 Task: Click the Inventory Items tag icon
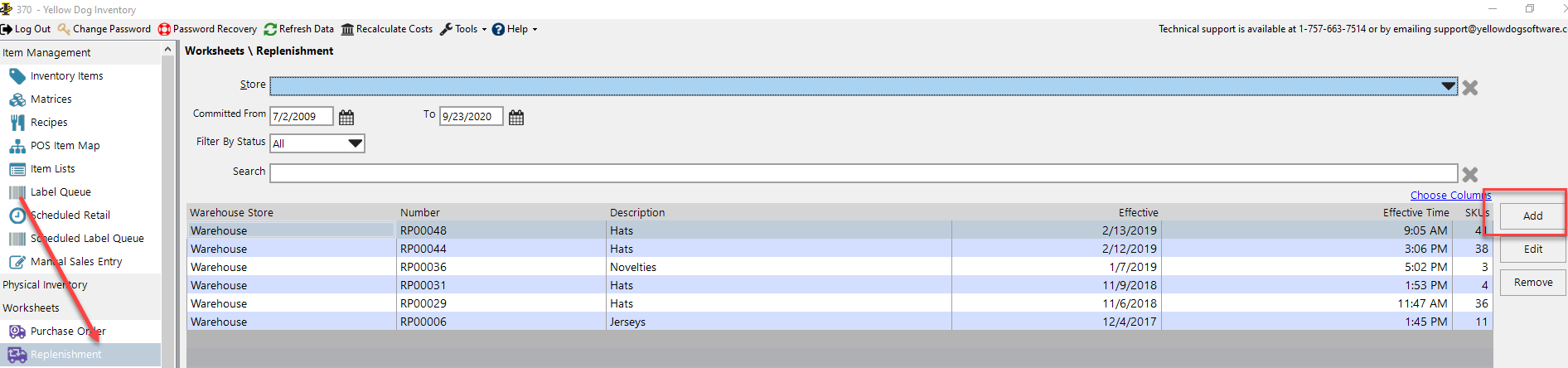tap(17, 76)
